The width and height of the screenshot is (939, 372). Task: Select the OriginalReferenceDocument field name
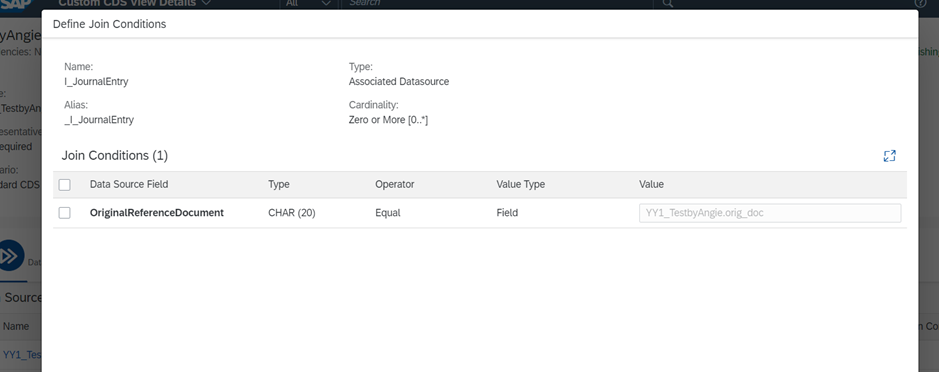tap(157, 213)
